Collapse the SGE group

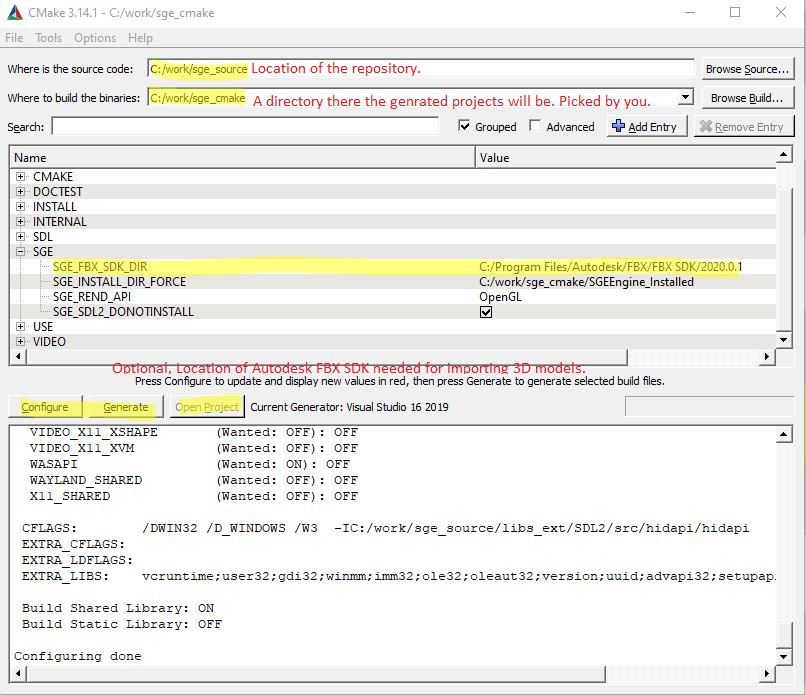pos(20,251)
